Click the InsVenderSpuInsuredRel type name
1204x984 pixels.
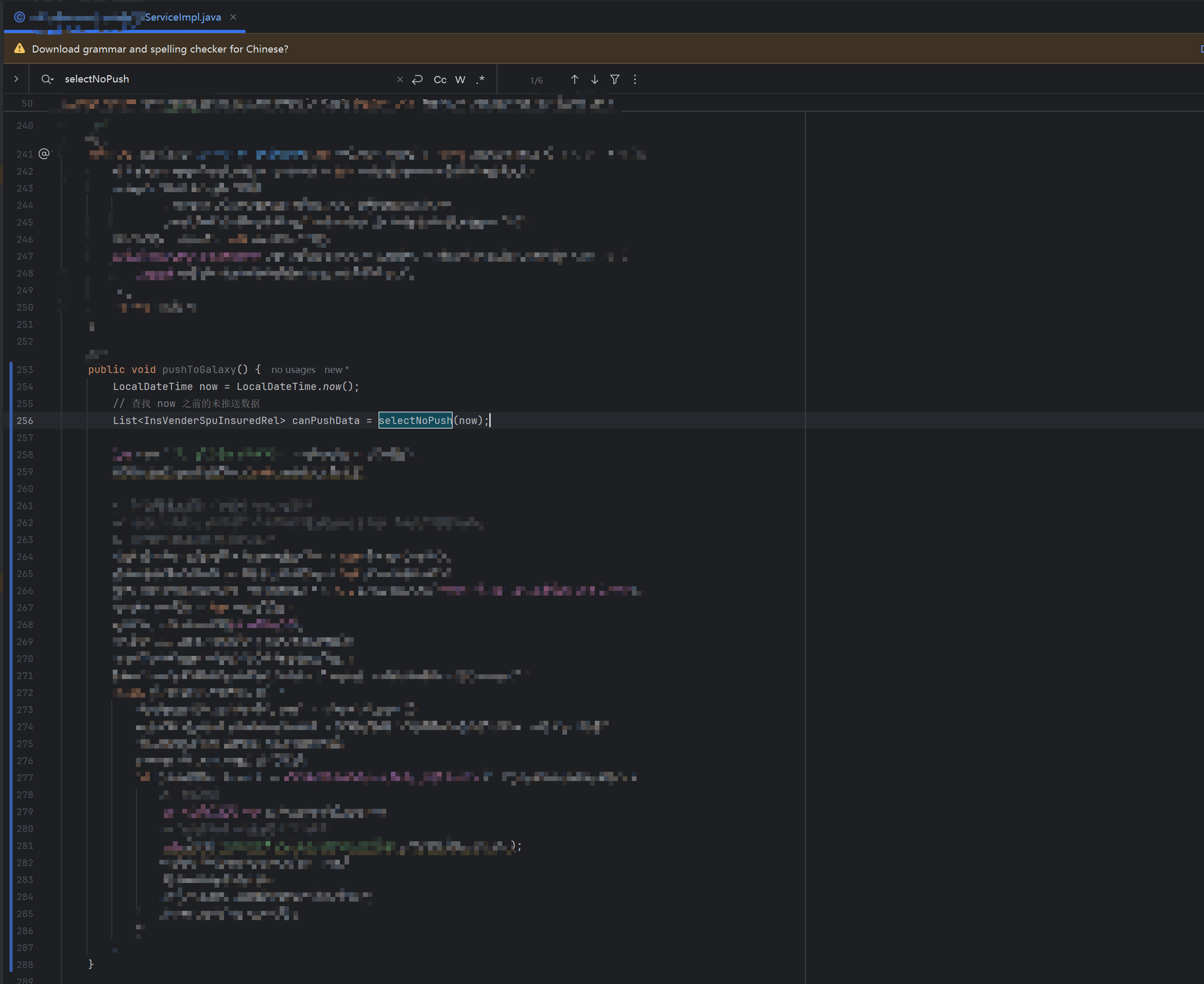coord(211,420)
